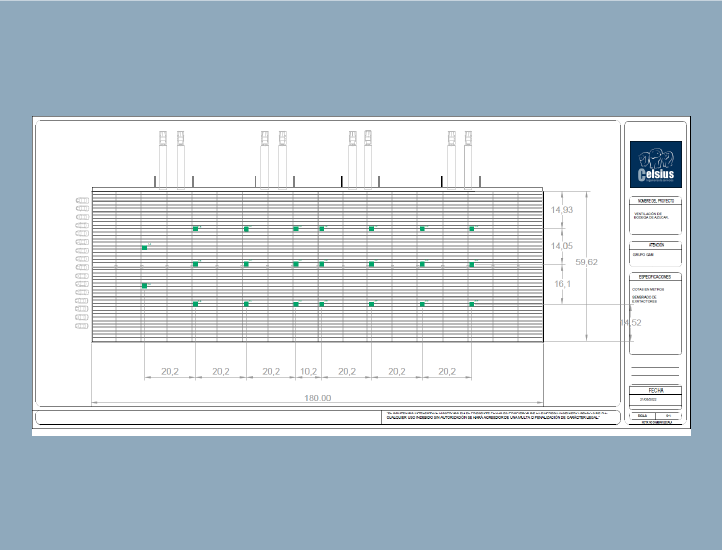Click the 14,05 vertical dimension text
The image size is (722, 550).
562,246
